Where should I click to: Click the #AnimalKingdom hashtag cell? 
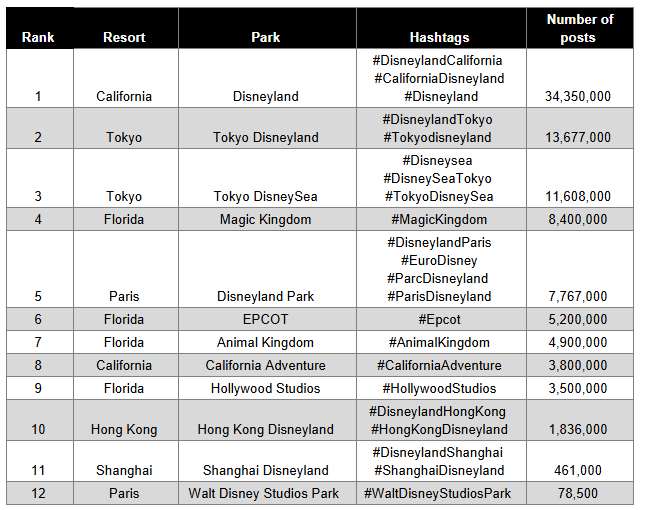(x=441, y=342)
